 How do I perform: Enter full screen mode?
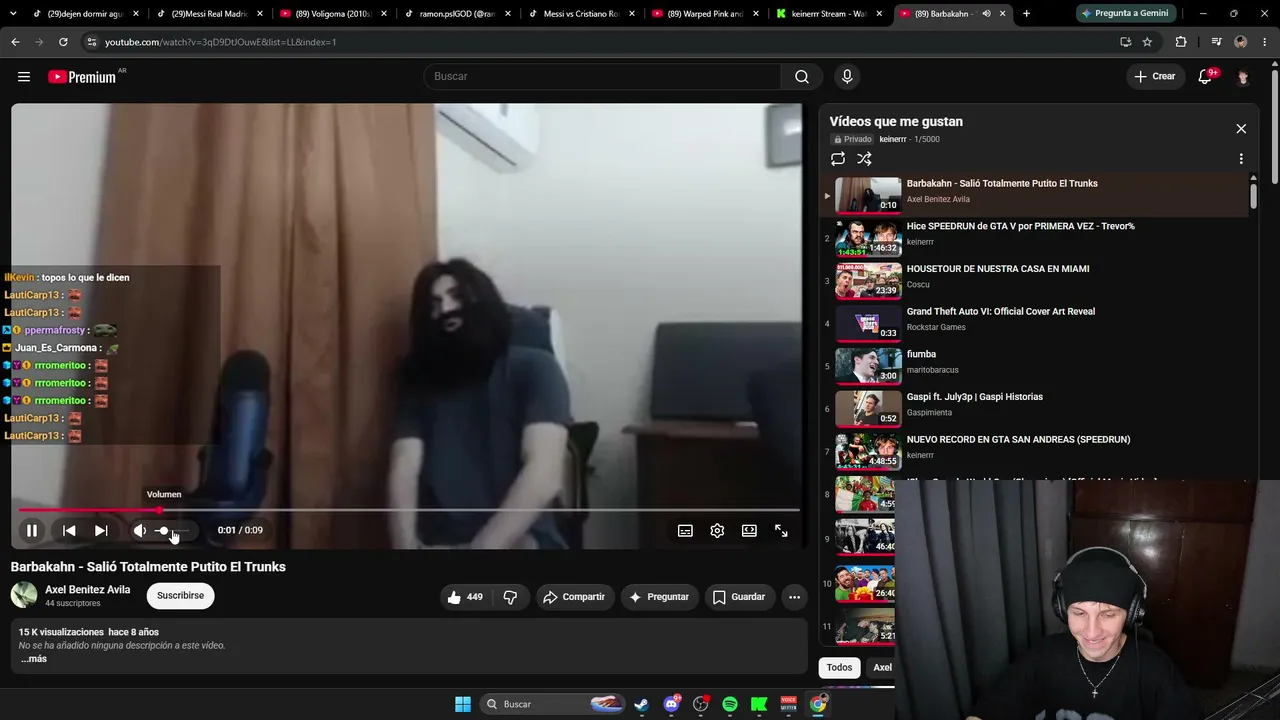pyautogui.click(x=781, y=531)
